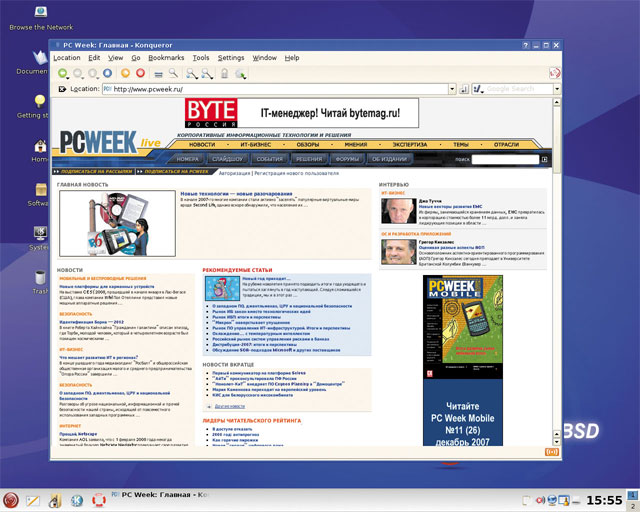
Task: Go back with the green Back arrow
Action: pyautogui.click(x=62, y=73)
